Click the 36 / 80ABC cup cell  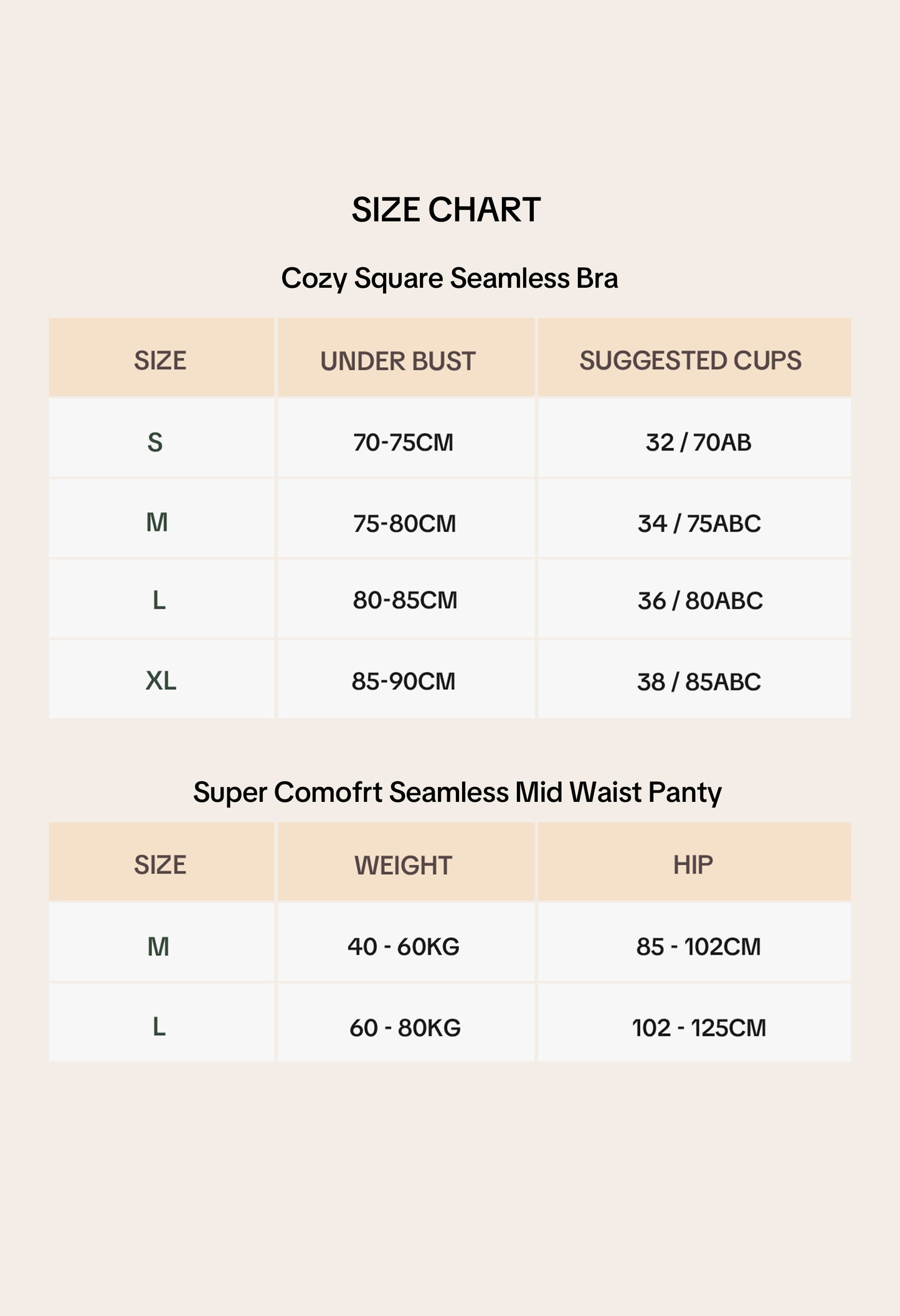coord(699,600)
